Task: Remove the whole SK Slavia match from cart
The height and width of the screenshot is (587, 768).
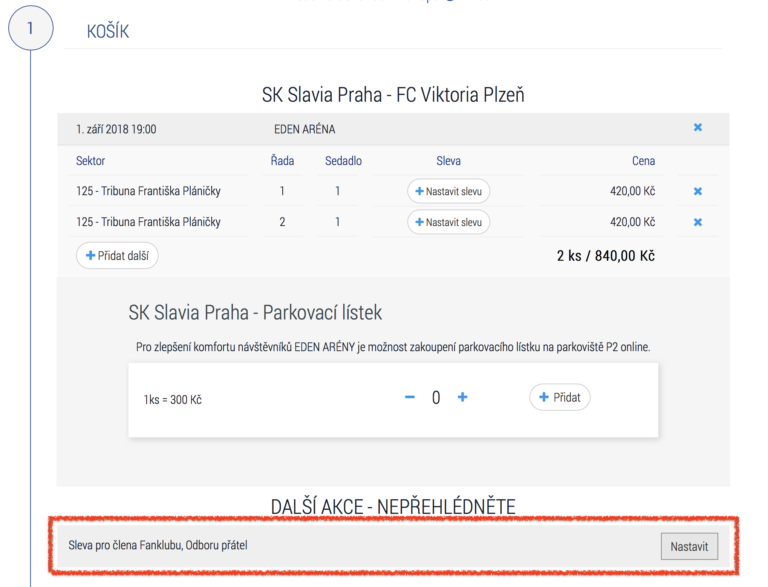Action: 697,127
